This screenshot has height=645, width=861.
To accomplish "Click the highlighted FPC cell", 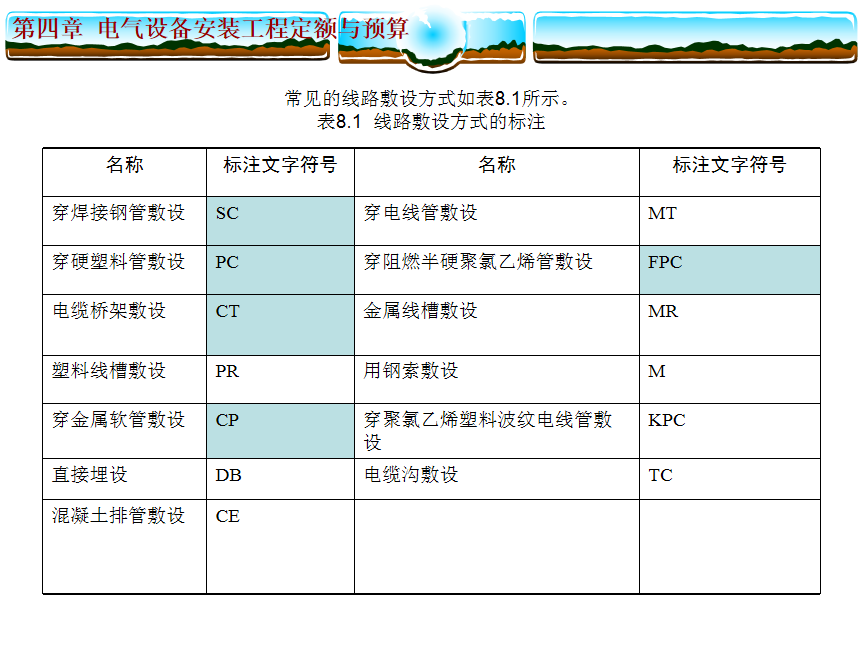I will coord(730,270).
